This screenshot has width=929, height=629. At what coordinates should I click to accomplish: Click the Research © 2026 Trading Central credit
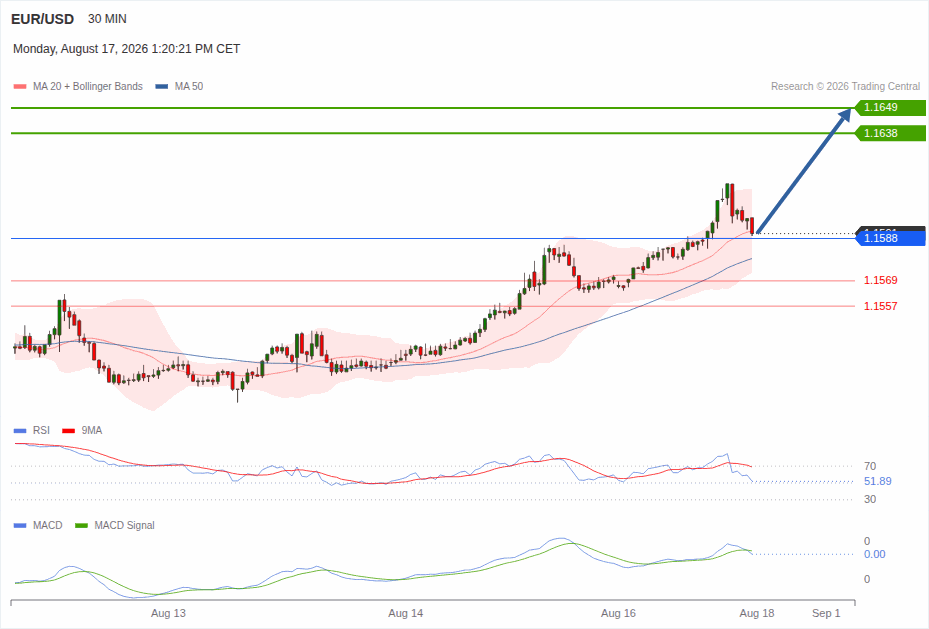845,86
